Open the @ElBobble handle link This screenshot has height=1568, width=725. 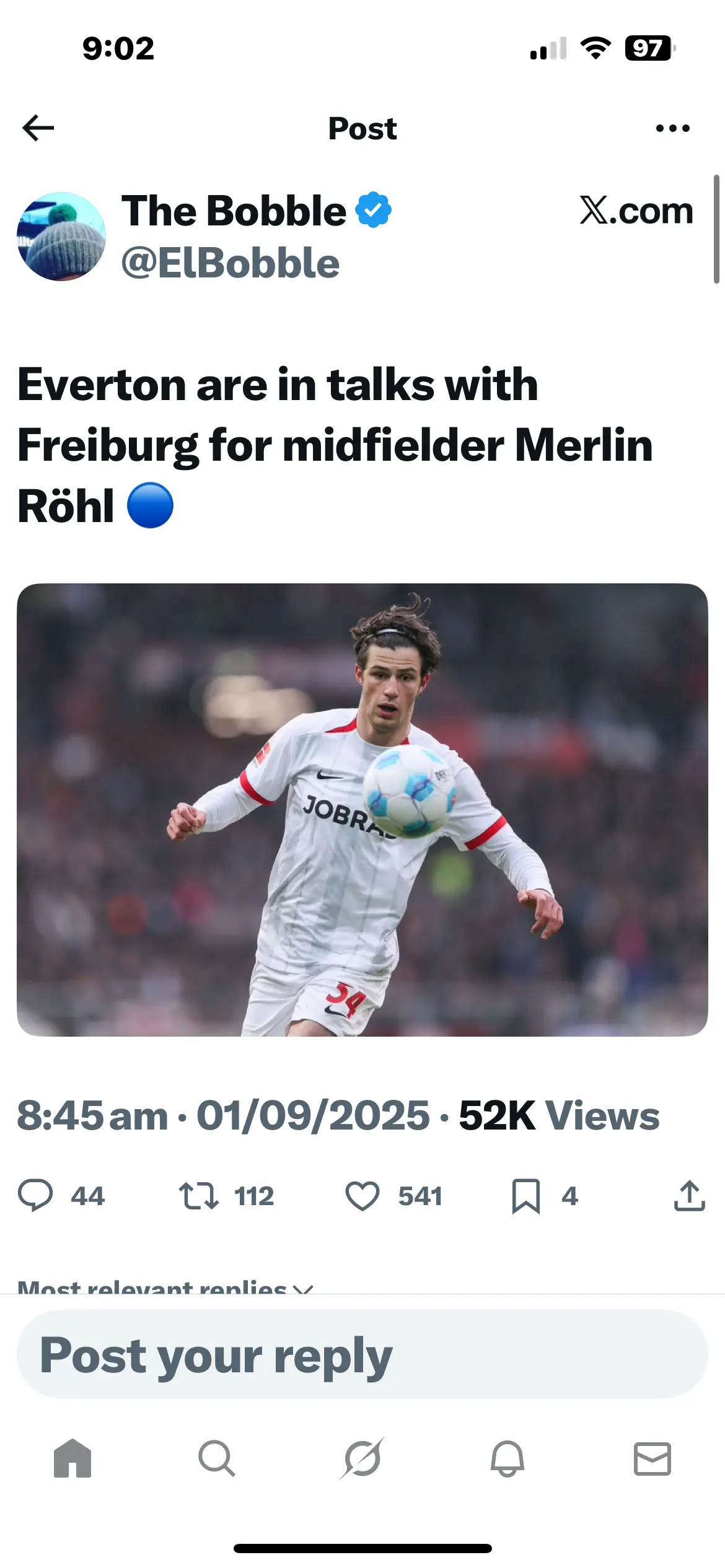(231, 264)
